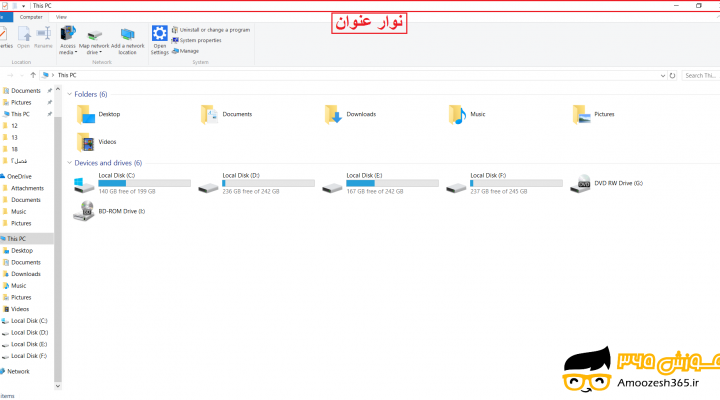Click Local Disk (E:) capacity bar
The width and height of the screenshot is (720, 400).
[393, 183]
